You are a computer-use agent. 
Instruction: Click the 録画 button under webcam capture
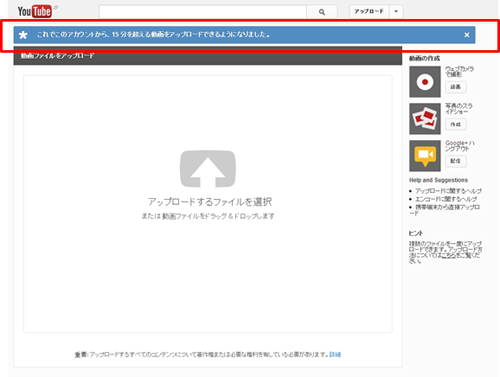point(456,87)
